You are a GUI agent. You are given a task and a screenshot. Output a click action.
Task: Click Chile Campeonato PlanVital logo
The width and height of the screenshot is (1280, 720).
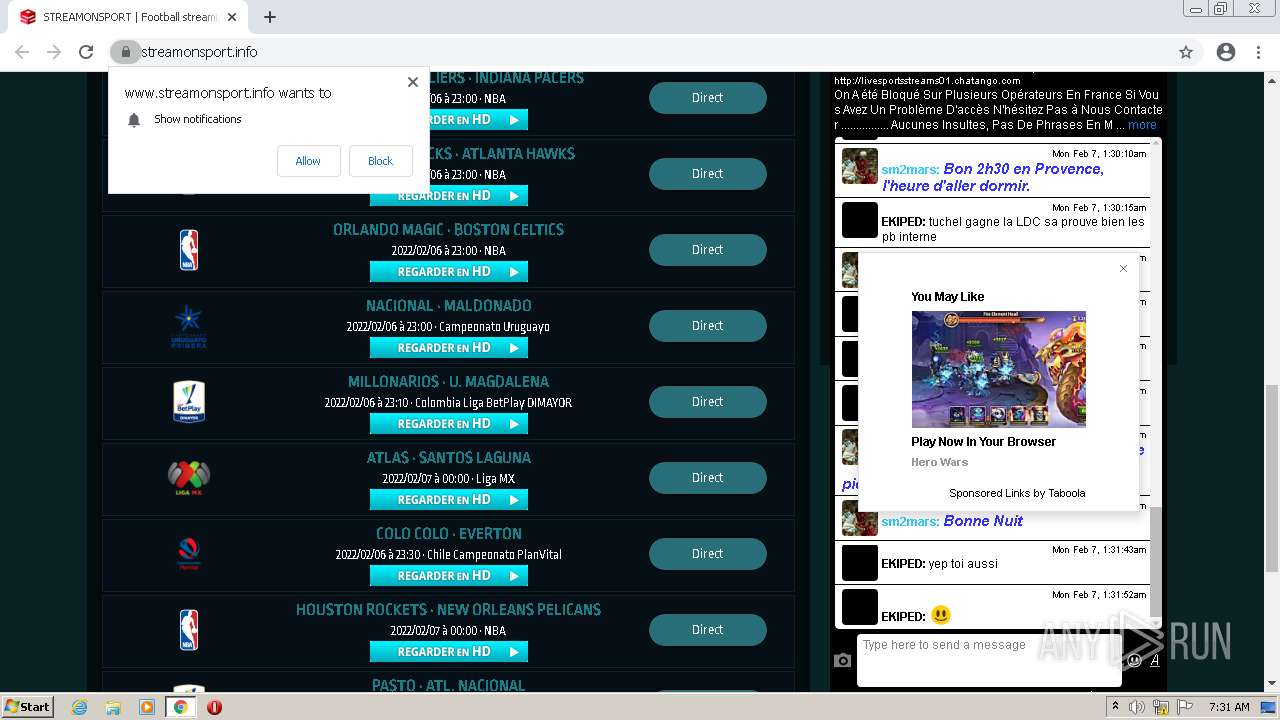[x=189, y=554]
